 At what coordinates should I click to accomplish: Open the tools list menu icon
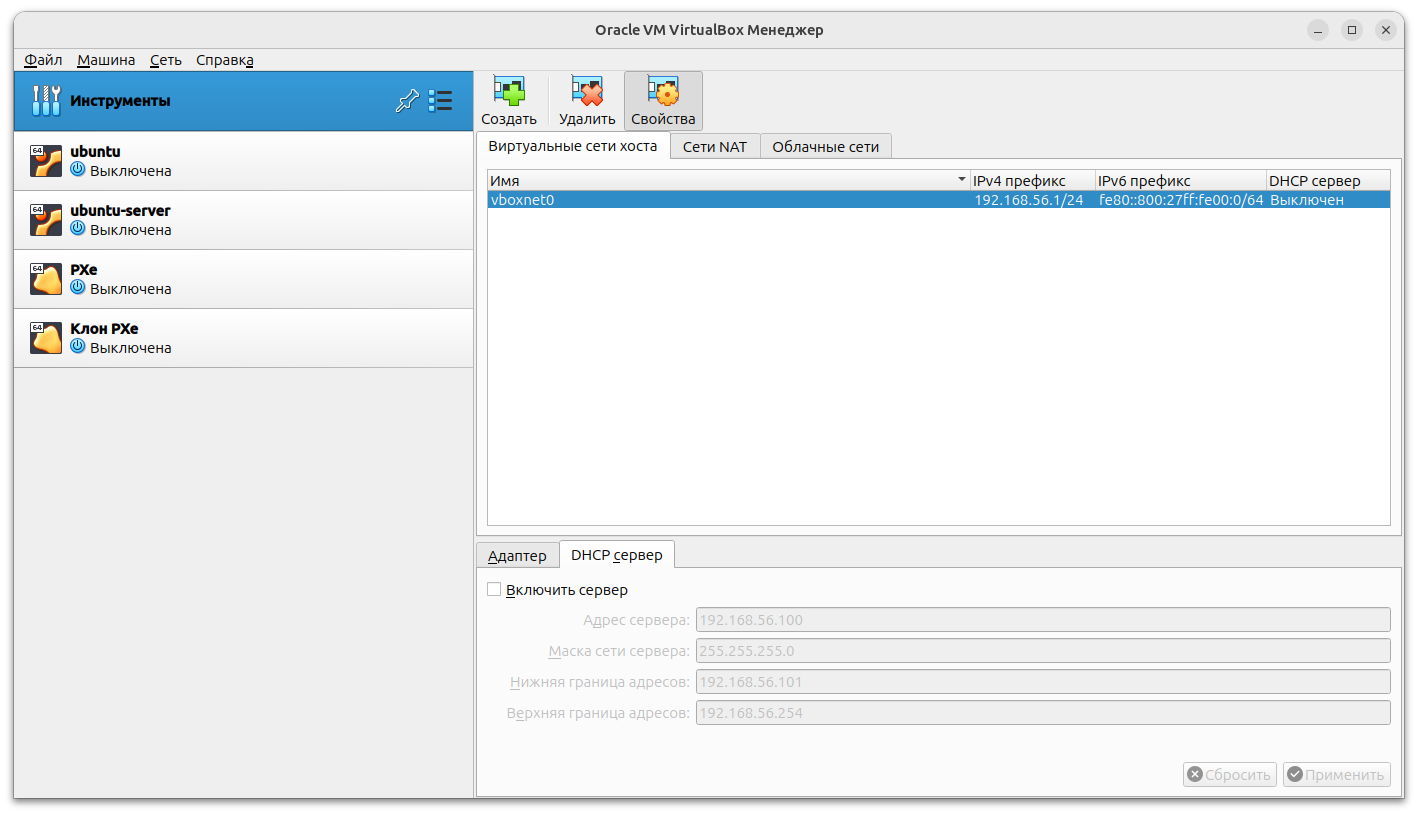(440, 101)
